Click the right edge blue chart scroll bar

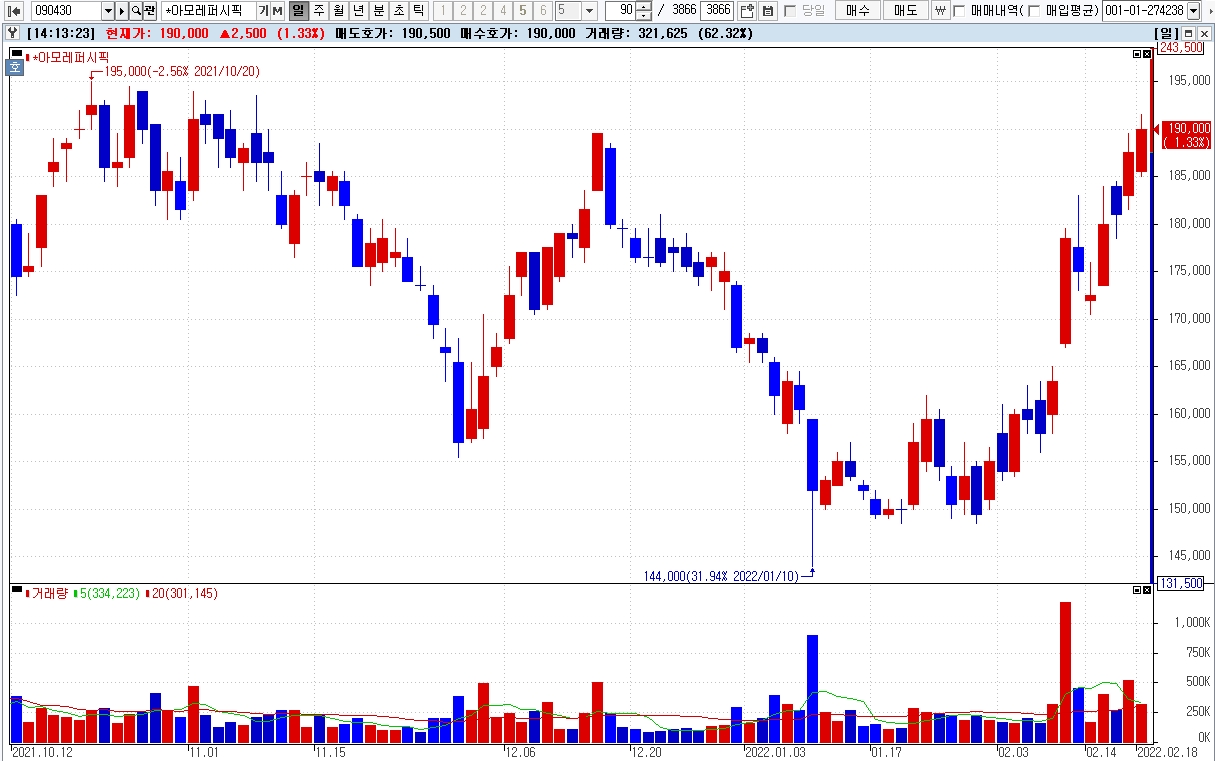coord(1152,365)
